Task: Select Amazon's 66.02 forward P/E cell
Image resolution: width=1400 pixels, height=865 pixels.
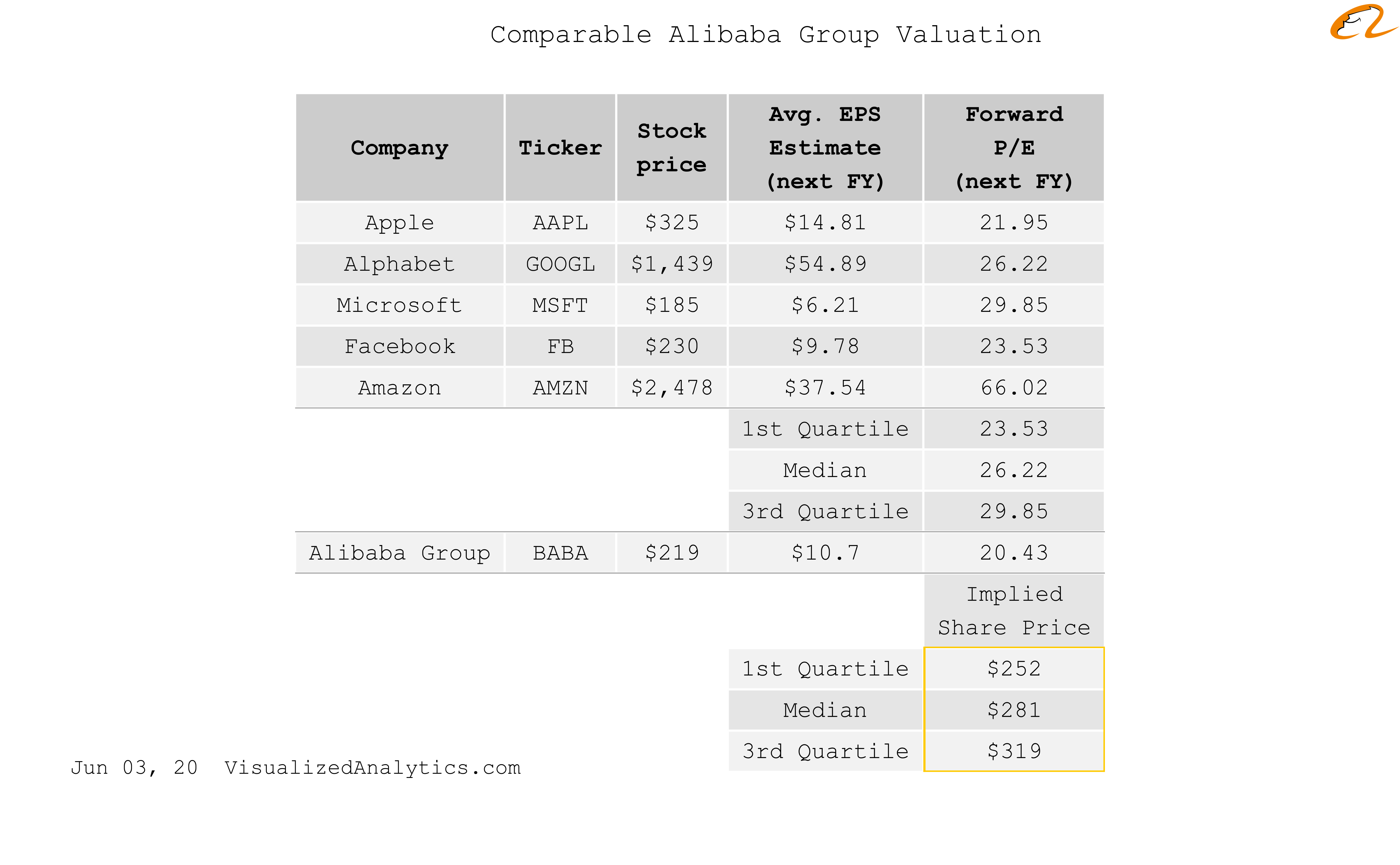Action: click(1014, 387)
